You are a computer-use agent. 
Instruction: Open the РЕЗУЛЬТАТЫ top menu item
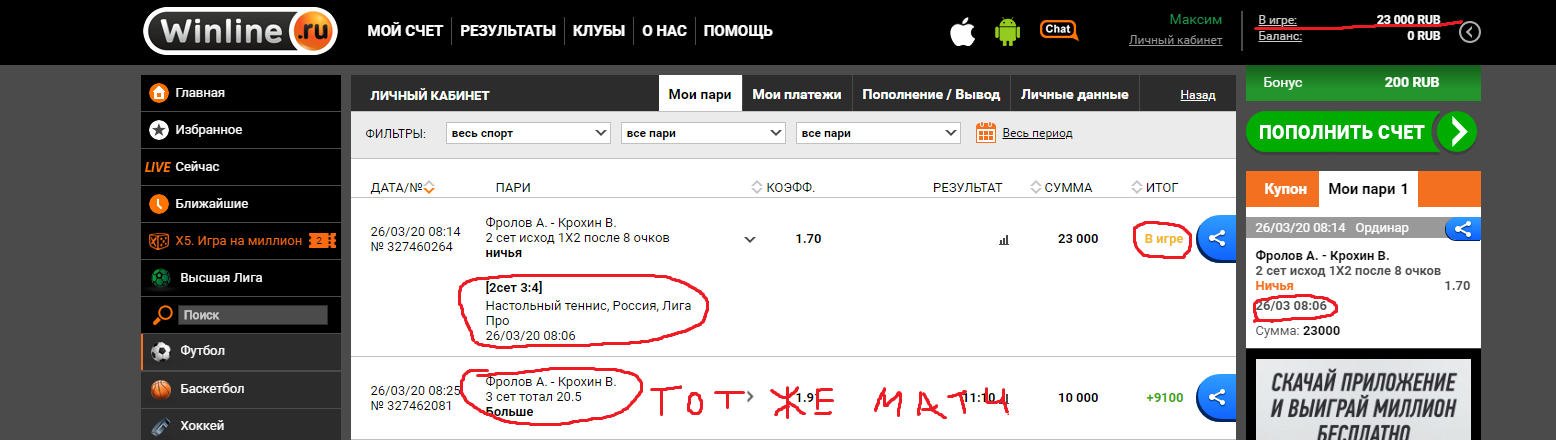pos(508,31)
